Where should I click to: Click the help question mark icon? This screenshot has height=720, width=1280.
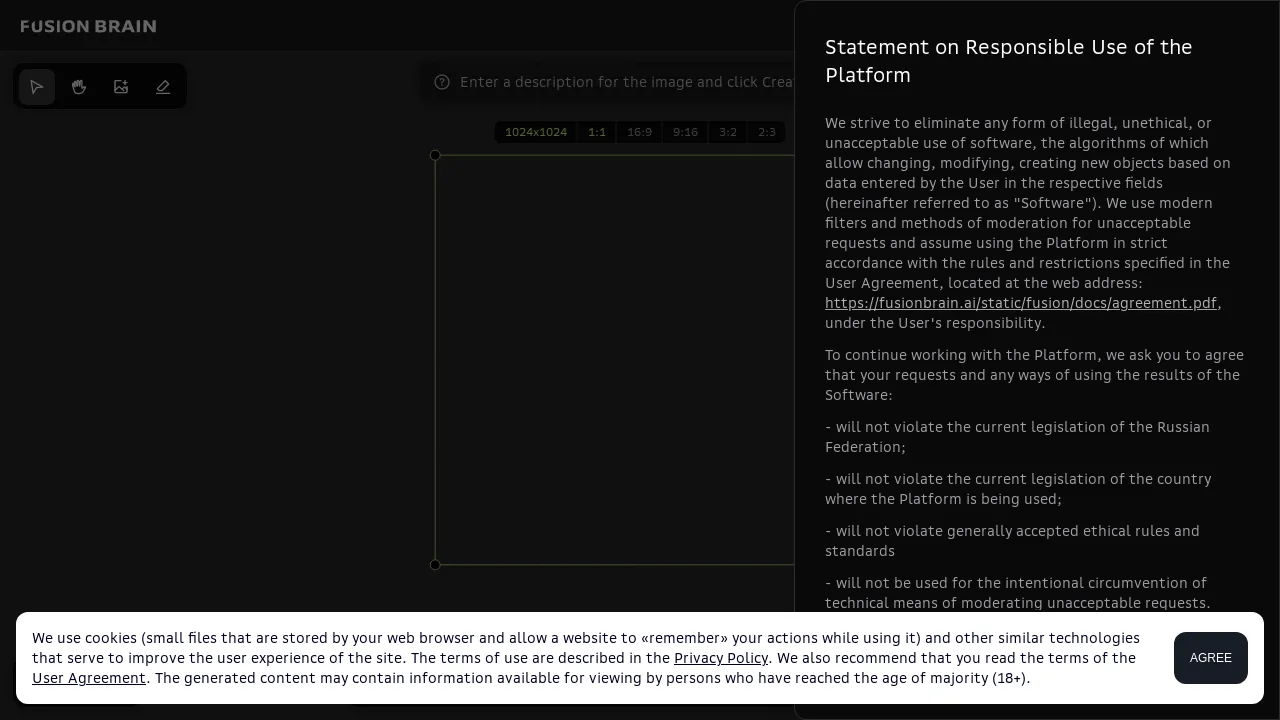[442, 82]
